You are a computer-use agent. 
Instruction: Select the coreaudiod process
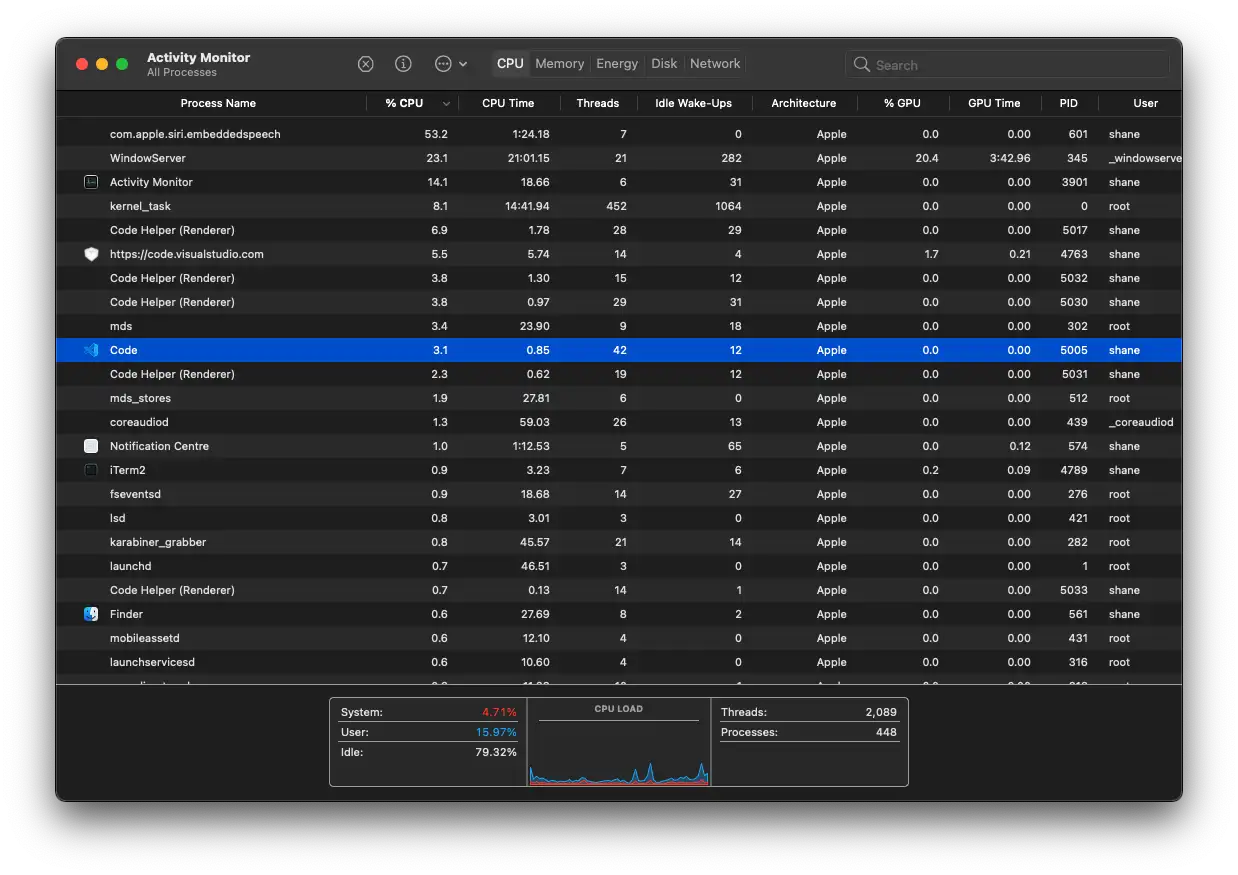(x=619, y=422)
